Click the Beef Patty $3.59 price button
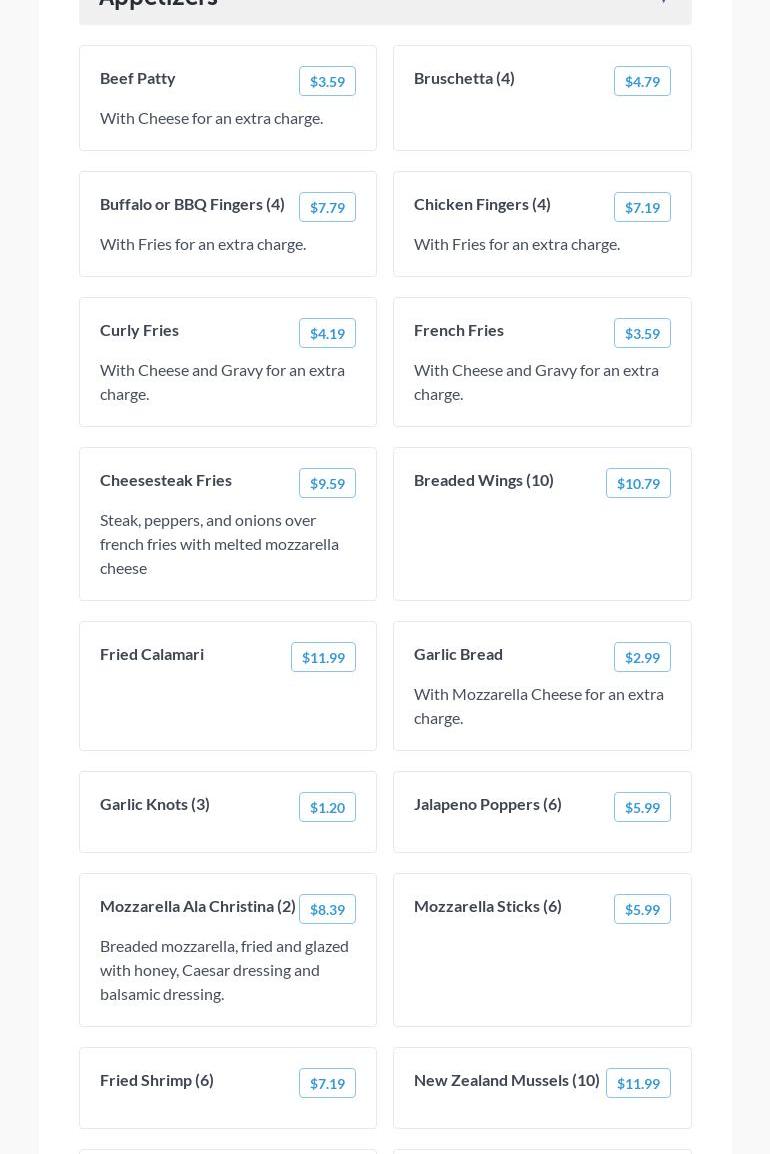Screen dimensions: 770x1154 point(327,81)
